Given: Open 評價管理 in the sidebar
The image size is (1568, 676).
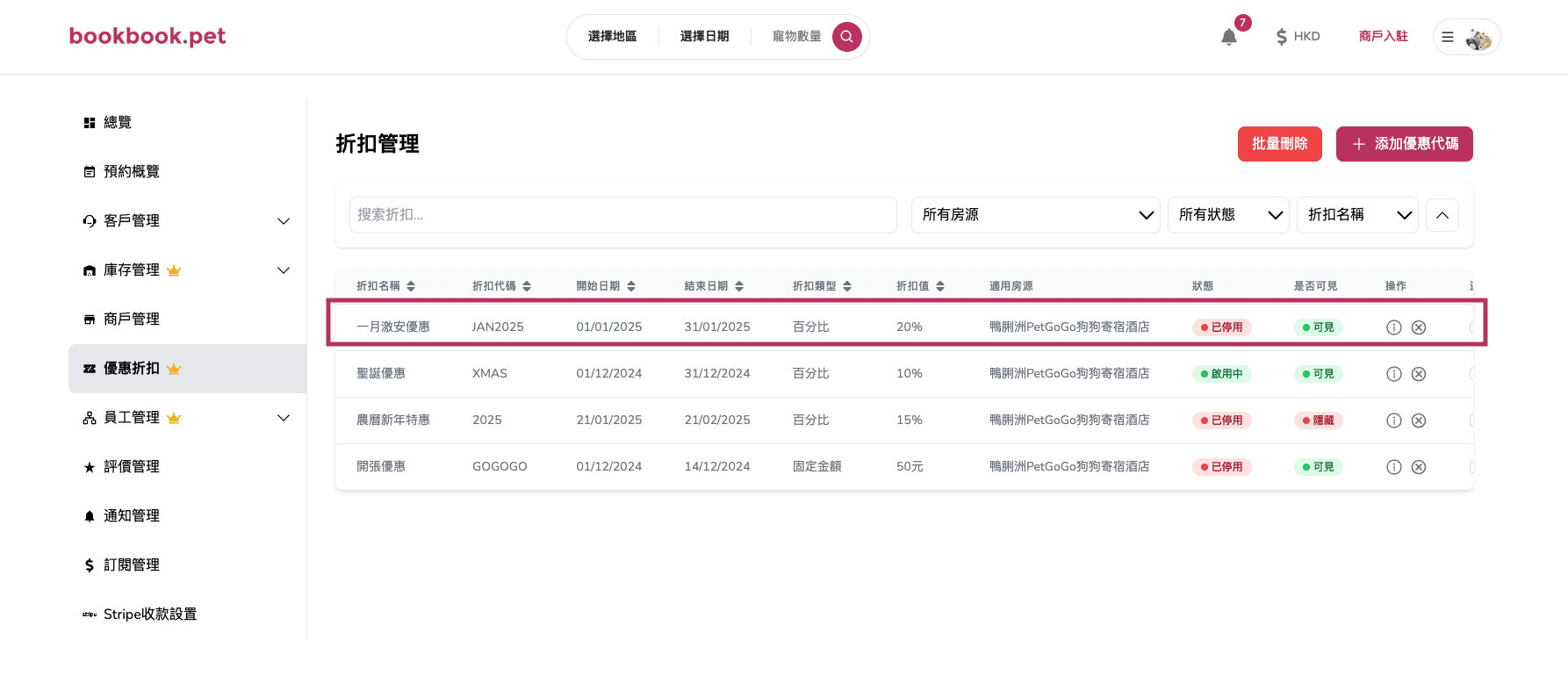Looking at the screenshot, I should click(188, 467).
